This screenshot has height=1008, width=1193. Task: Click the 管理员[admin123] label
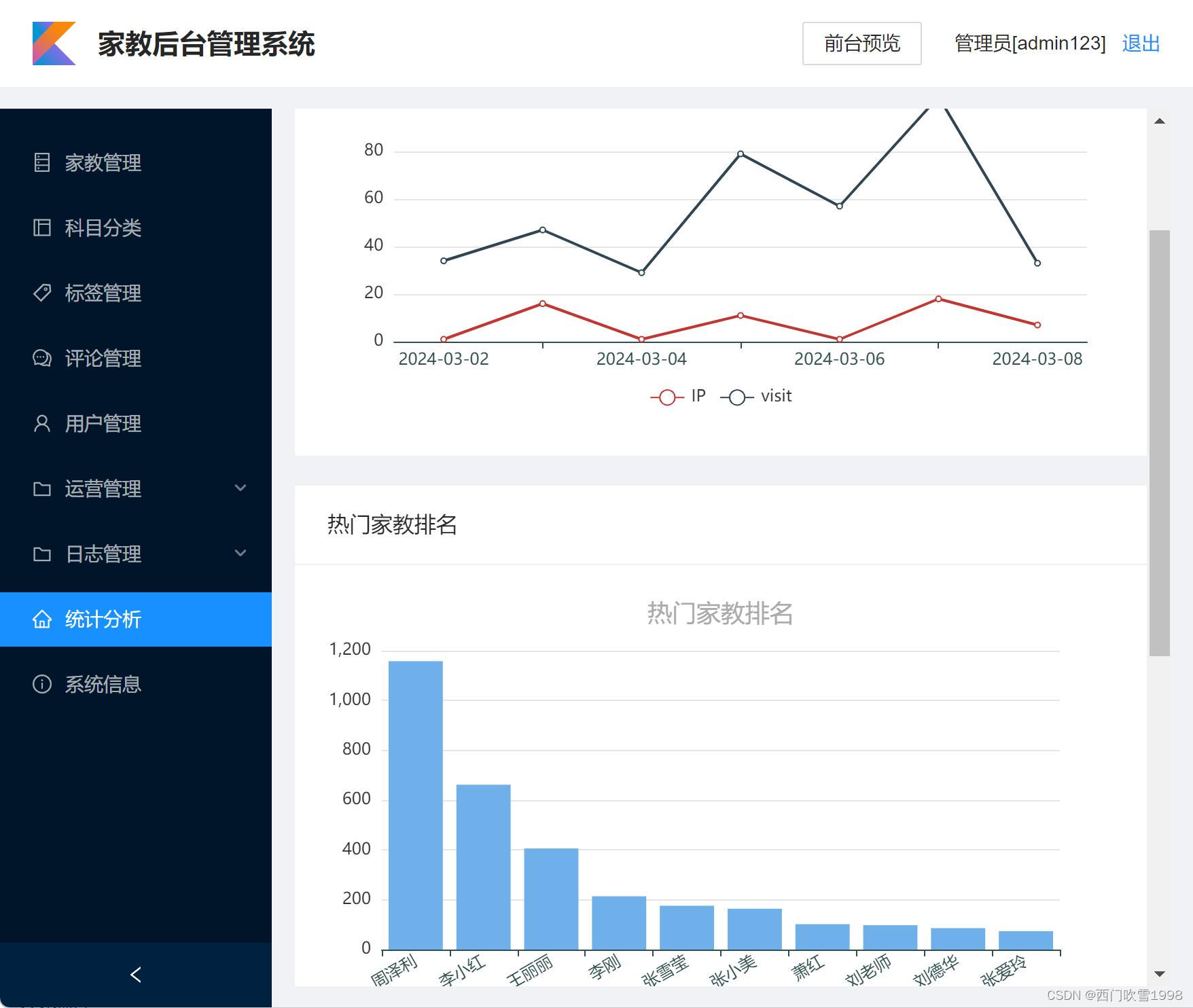coord(1030,43)
